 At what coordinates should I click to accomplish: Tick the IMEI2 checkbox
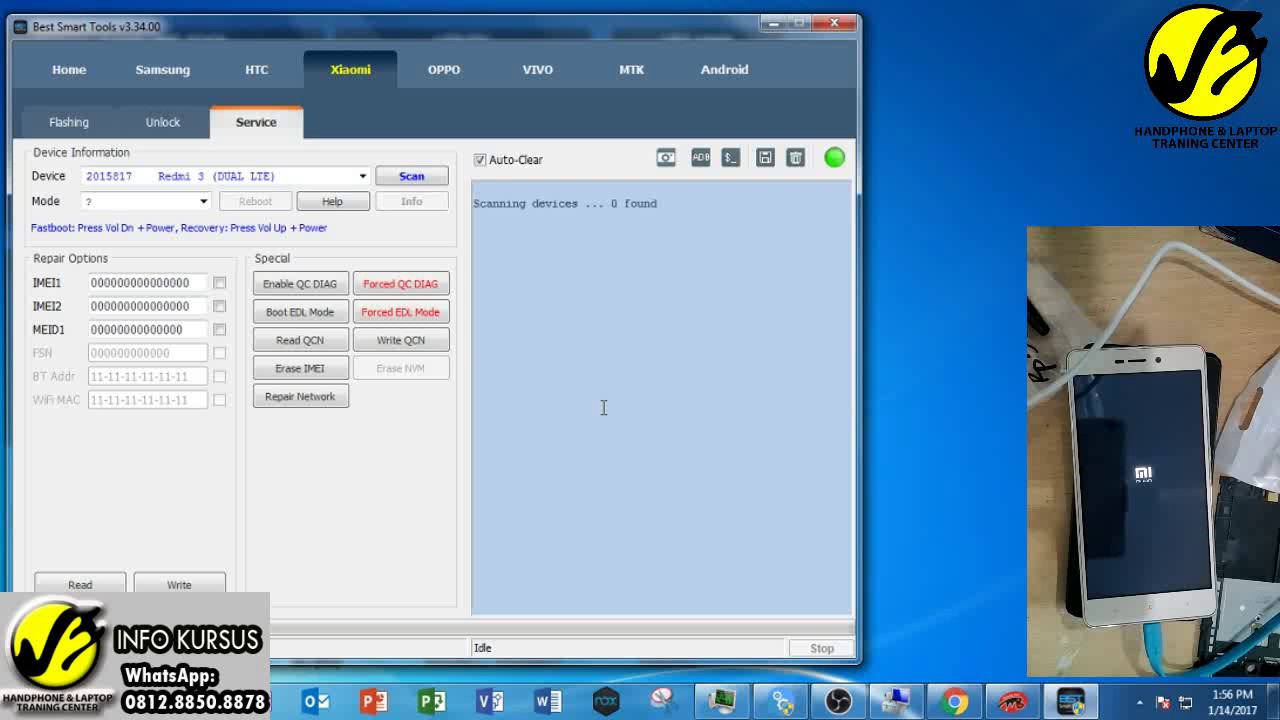tap(219, 306)
